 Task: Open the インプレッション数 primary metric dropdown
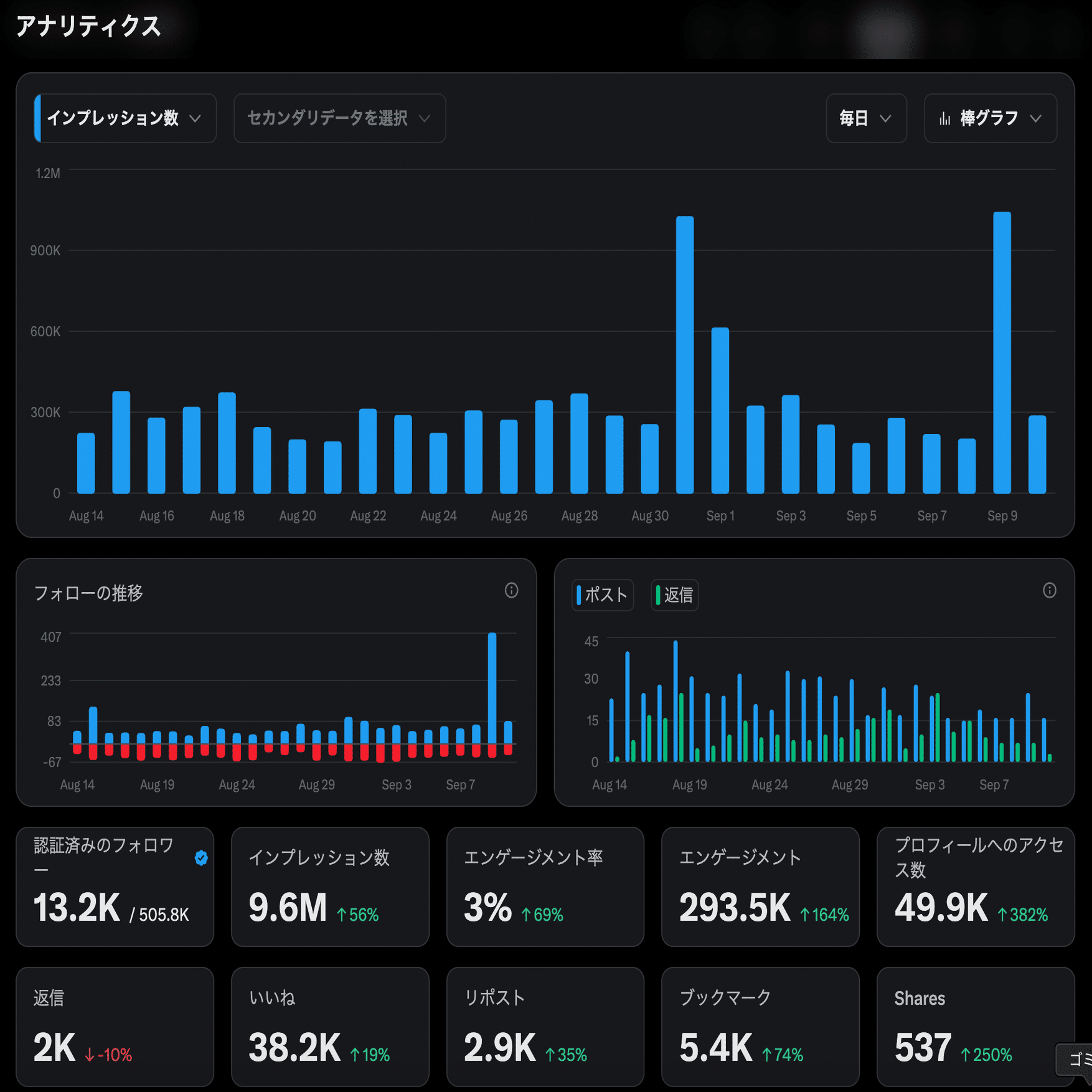(x=125, y=118)
